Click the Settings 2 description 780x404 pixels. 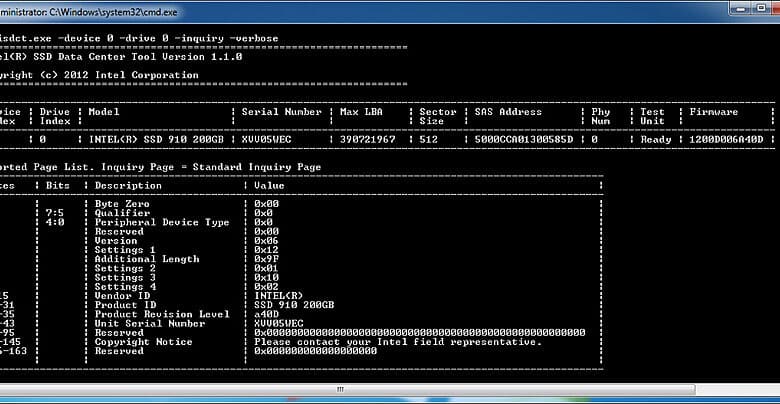pyautogui.click(x=125, y=268)
